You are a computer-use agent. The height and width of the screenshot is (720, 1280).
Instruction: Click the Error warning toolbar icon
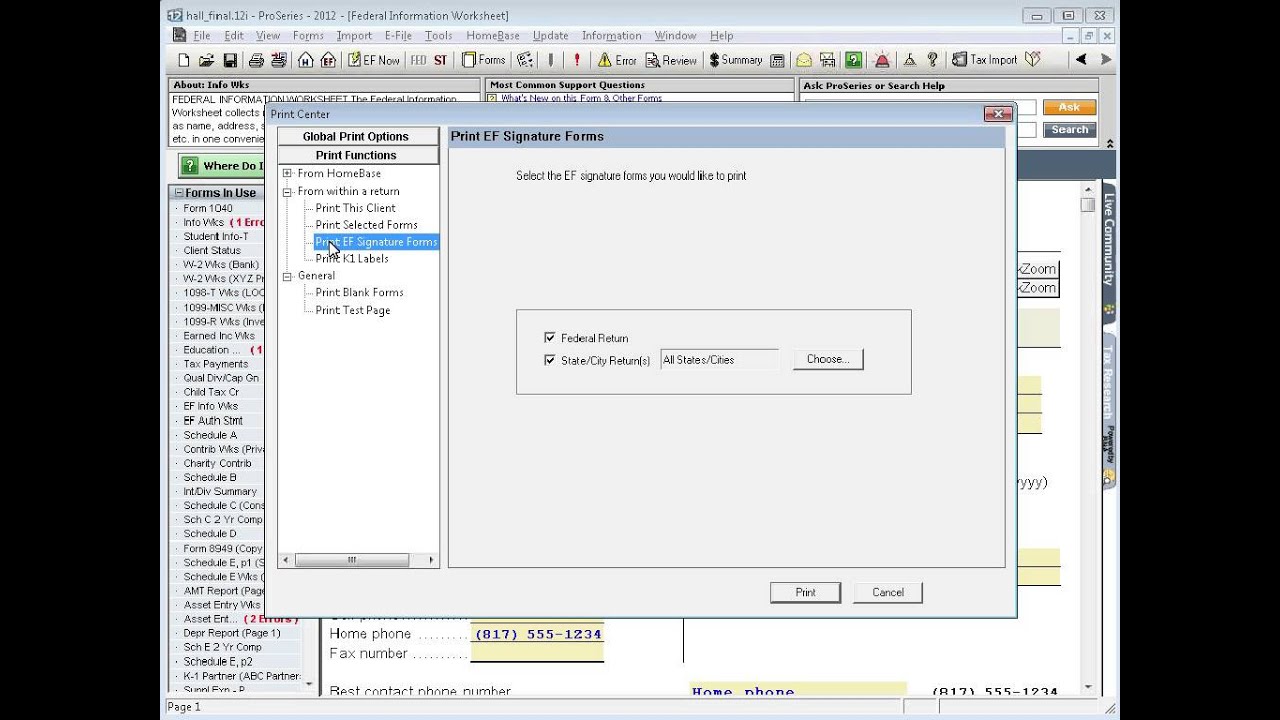point(617,60)
